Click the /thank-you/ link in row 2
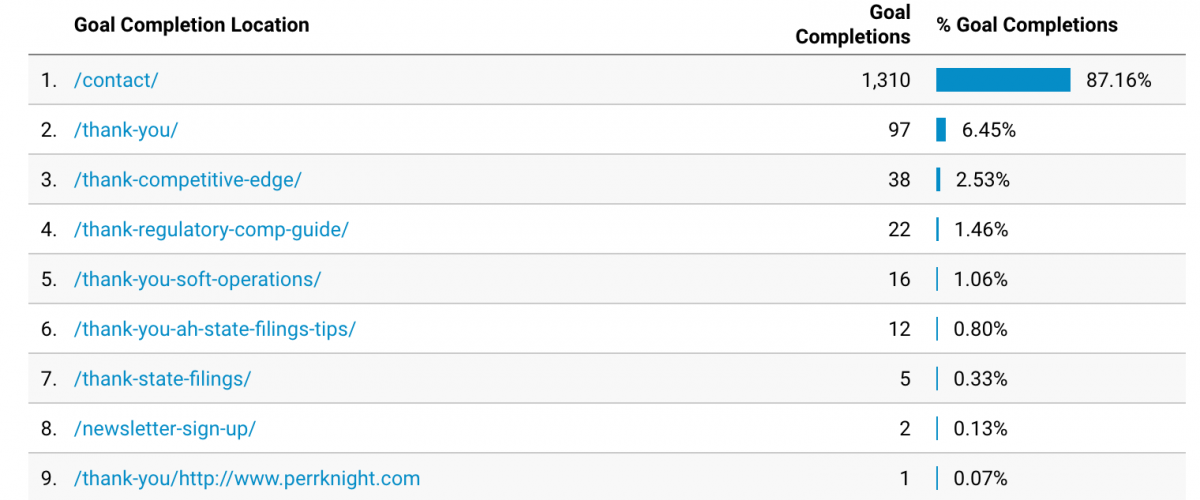Screen dimensions: 1200x500 [x=126, y=130]
